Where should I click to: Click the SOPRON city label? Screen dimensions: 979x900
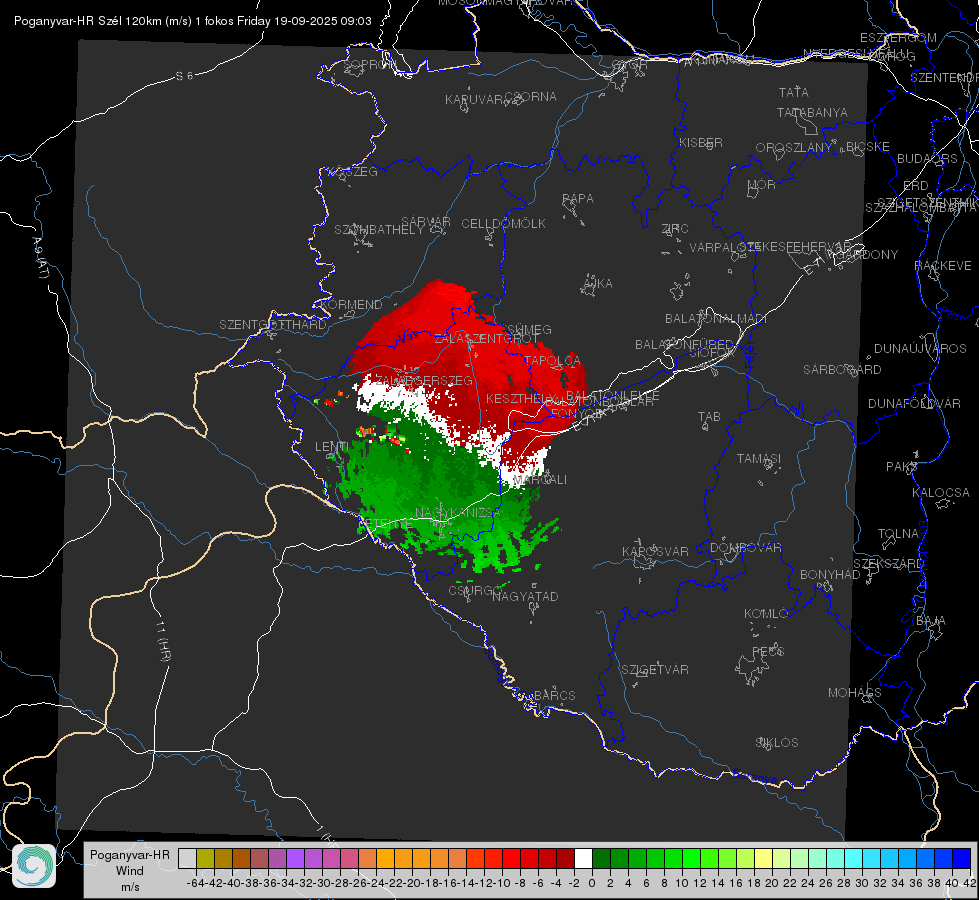pos(370,64)
